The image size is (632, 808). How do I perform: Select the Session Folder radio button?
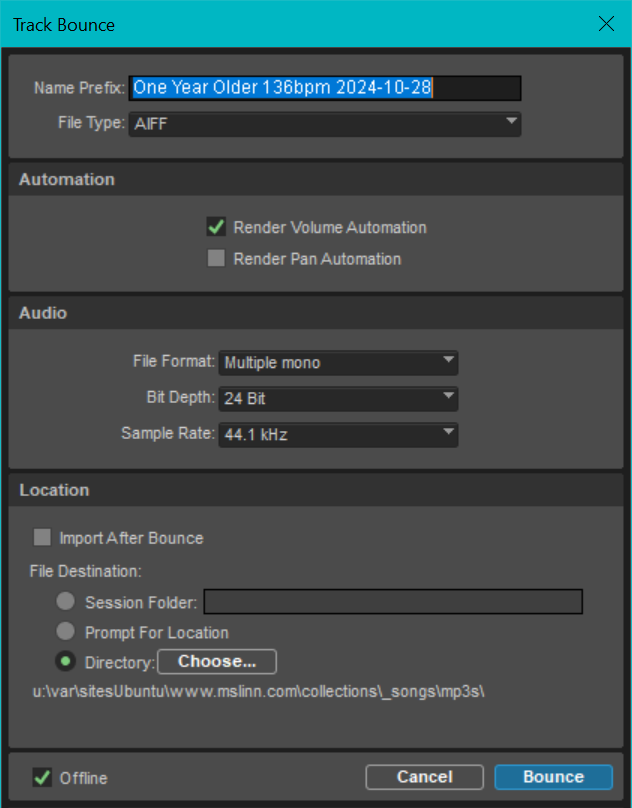pos(66,602)
